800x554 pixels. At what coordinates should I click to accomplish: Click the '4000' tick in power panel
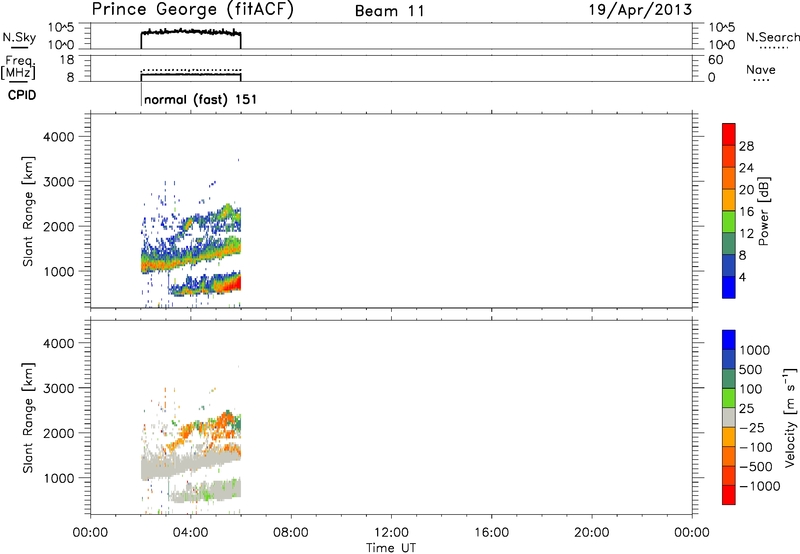[59, 137]
